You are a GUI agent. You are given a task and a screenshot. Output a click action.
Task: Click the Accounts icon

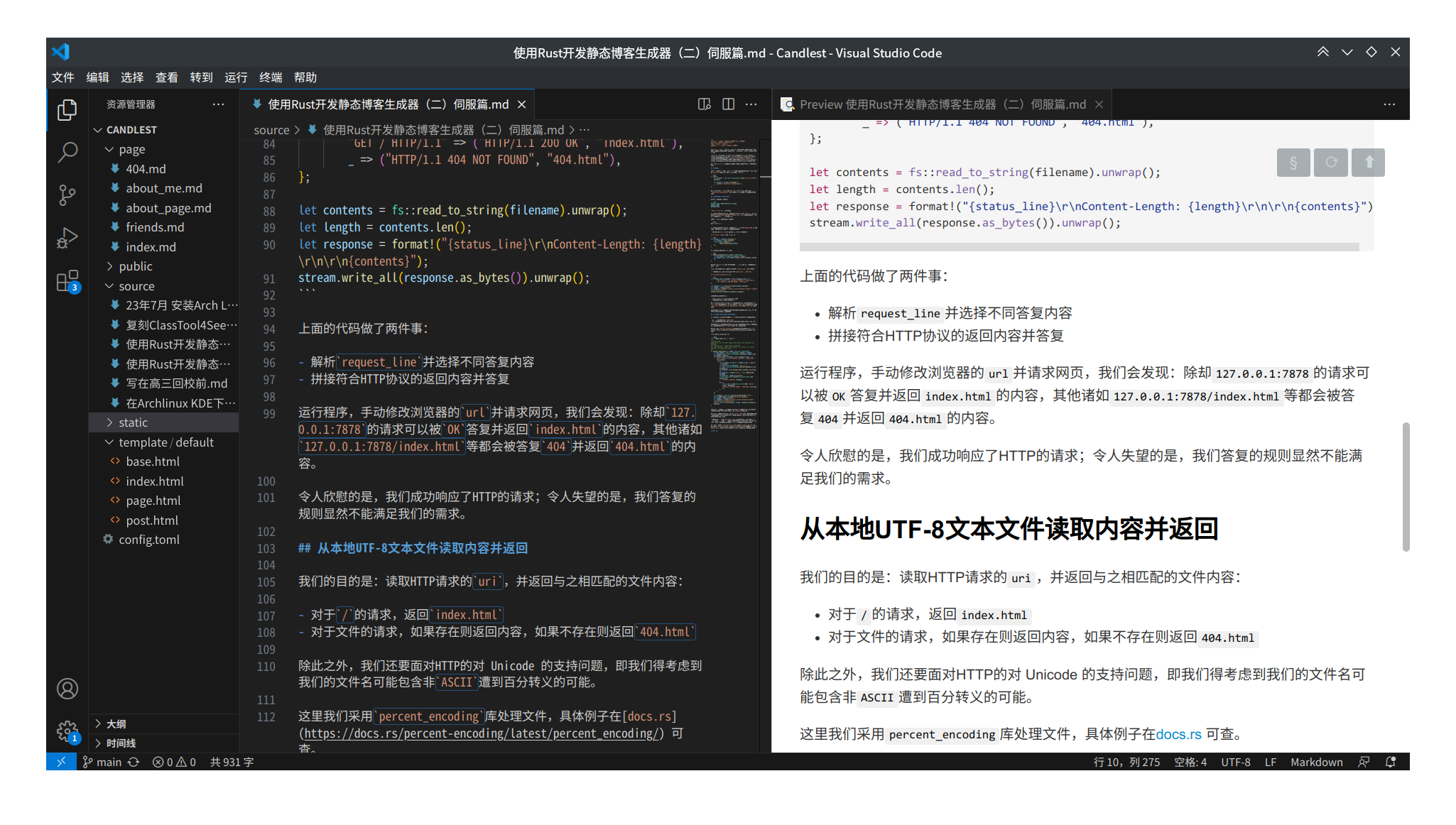pos(67,689)
